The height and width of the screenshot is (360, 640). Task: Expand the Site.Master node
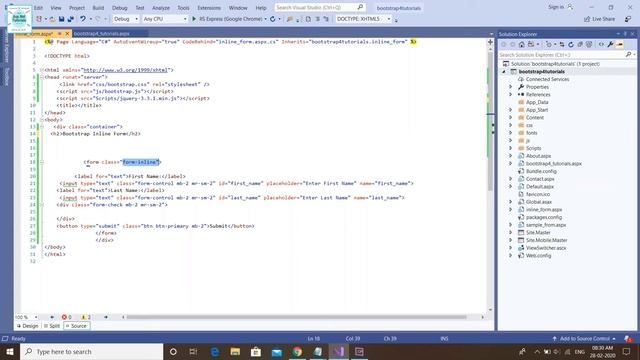[510, 232]
